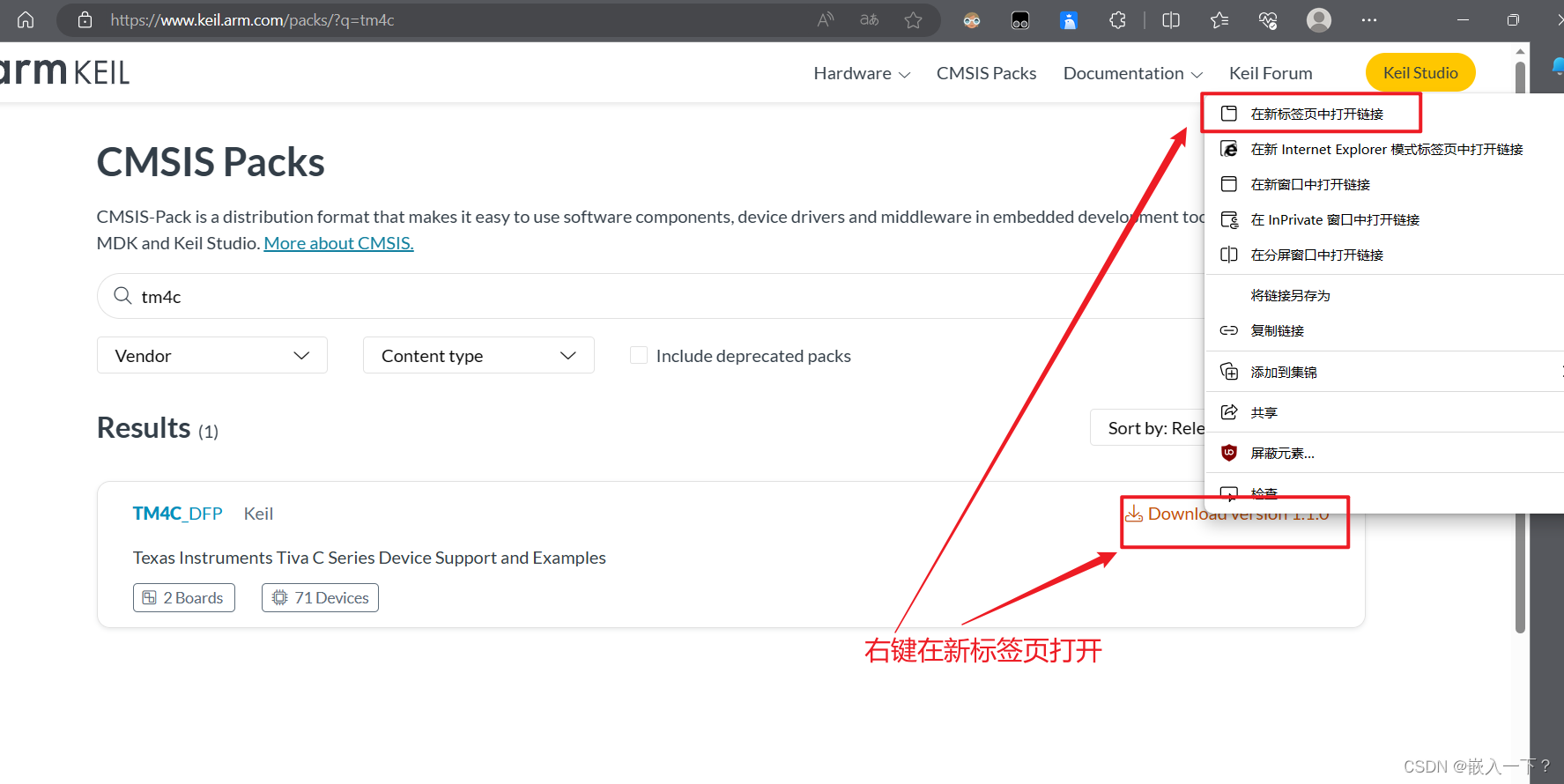Screen dimensions: 1564x784
Task: Go to browser home page
Action: click(x=26, y=19)
